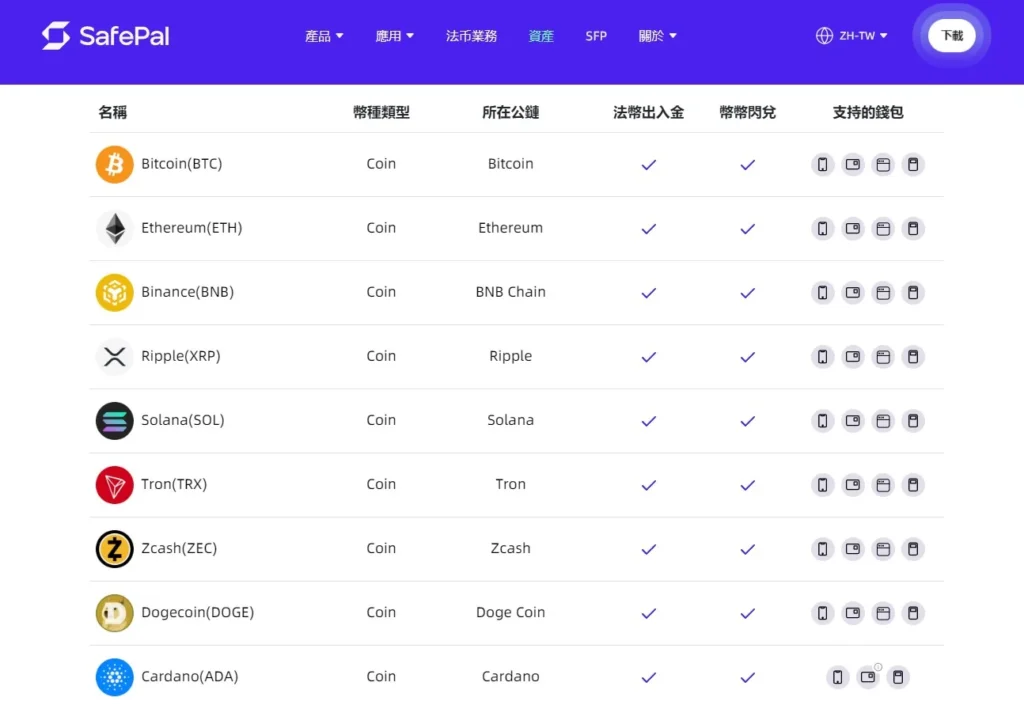Image resolution: width=1024 pixels, height=705 pixels.
Task: Click browser window wallet icon in Tron row
Action: click(x=883, y=485)
